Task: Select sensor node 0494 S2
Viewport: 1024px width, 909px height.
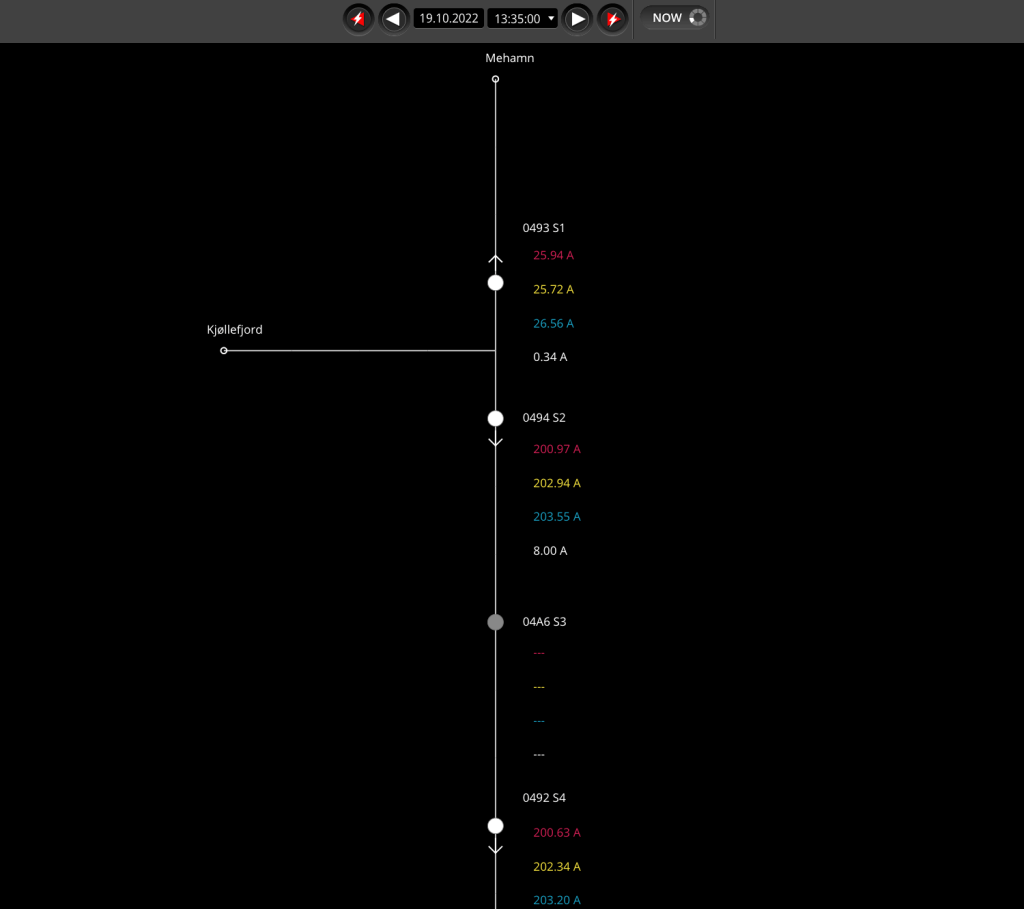Action: [x=495, y=418]
